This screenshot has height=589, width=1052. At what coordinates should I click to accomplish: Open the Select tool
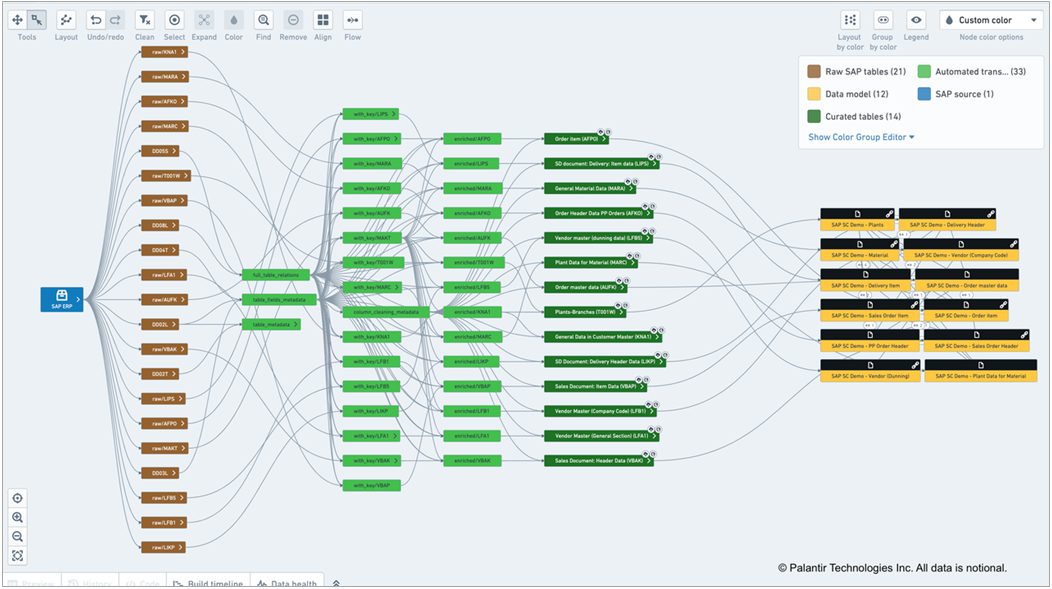point(174,20)
